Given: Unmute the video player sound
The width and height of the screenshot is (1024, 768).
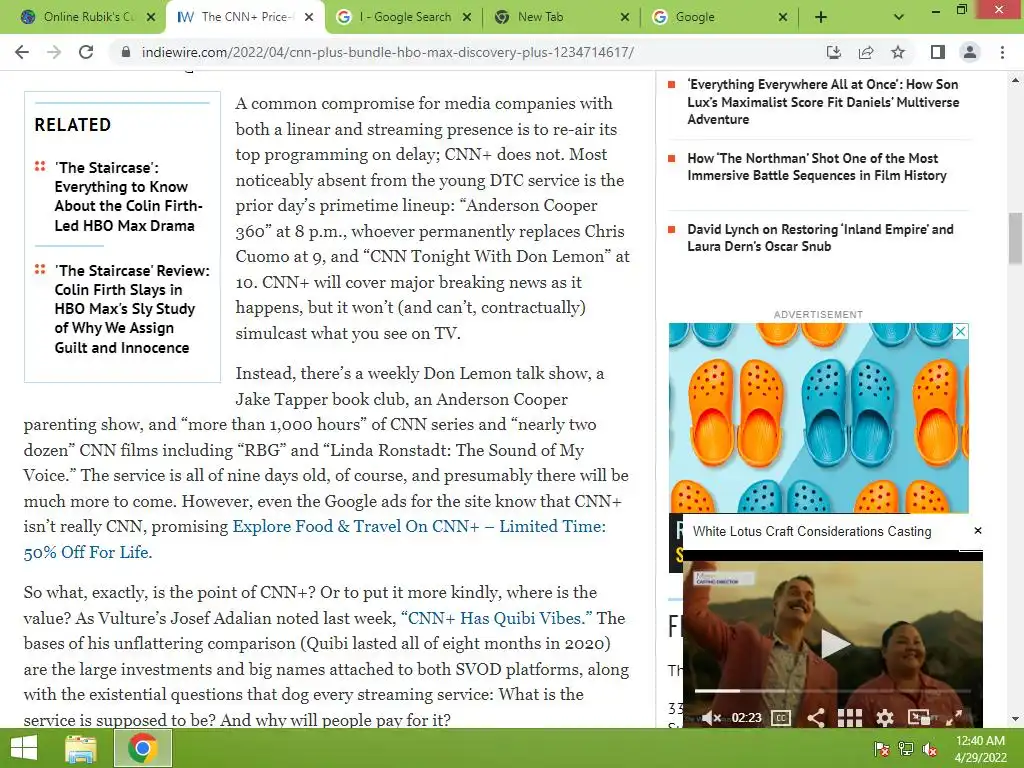Looking at the screenshot, I should [x=712, y=718].
